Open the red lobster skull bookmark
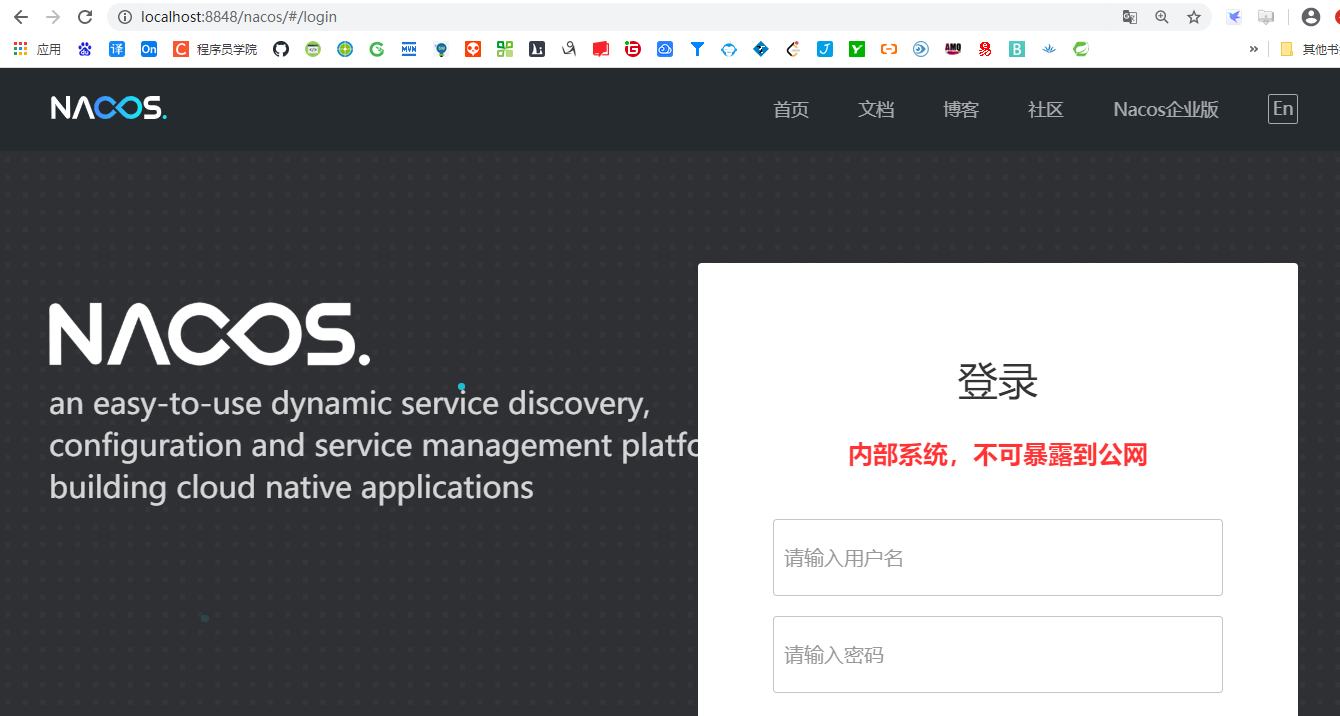Image resolution: width=1340 pixels, height=716 pixels. pyautogui.click(x=985, y=49)
